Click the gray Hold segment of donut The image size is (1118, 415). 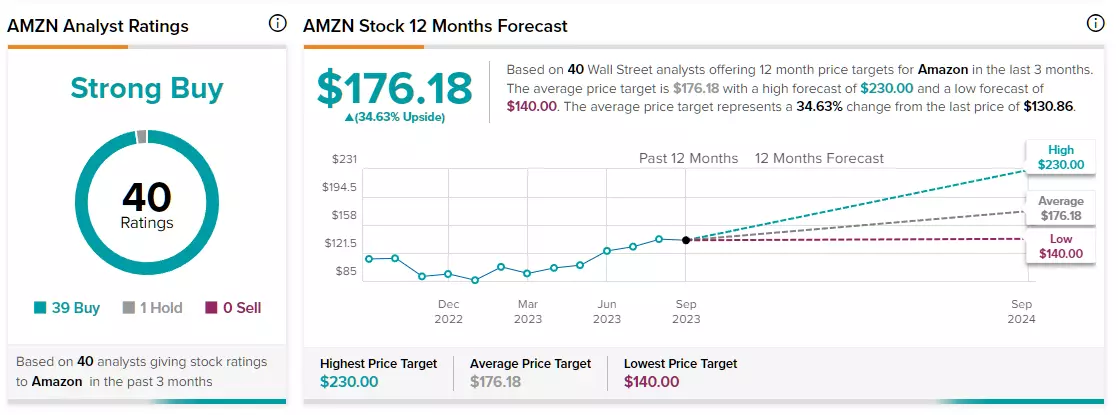pyautogui.click(x=141, y=137)
